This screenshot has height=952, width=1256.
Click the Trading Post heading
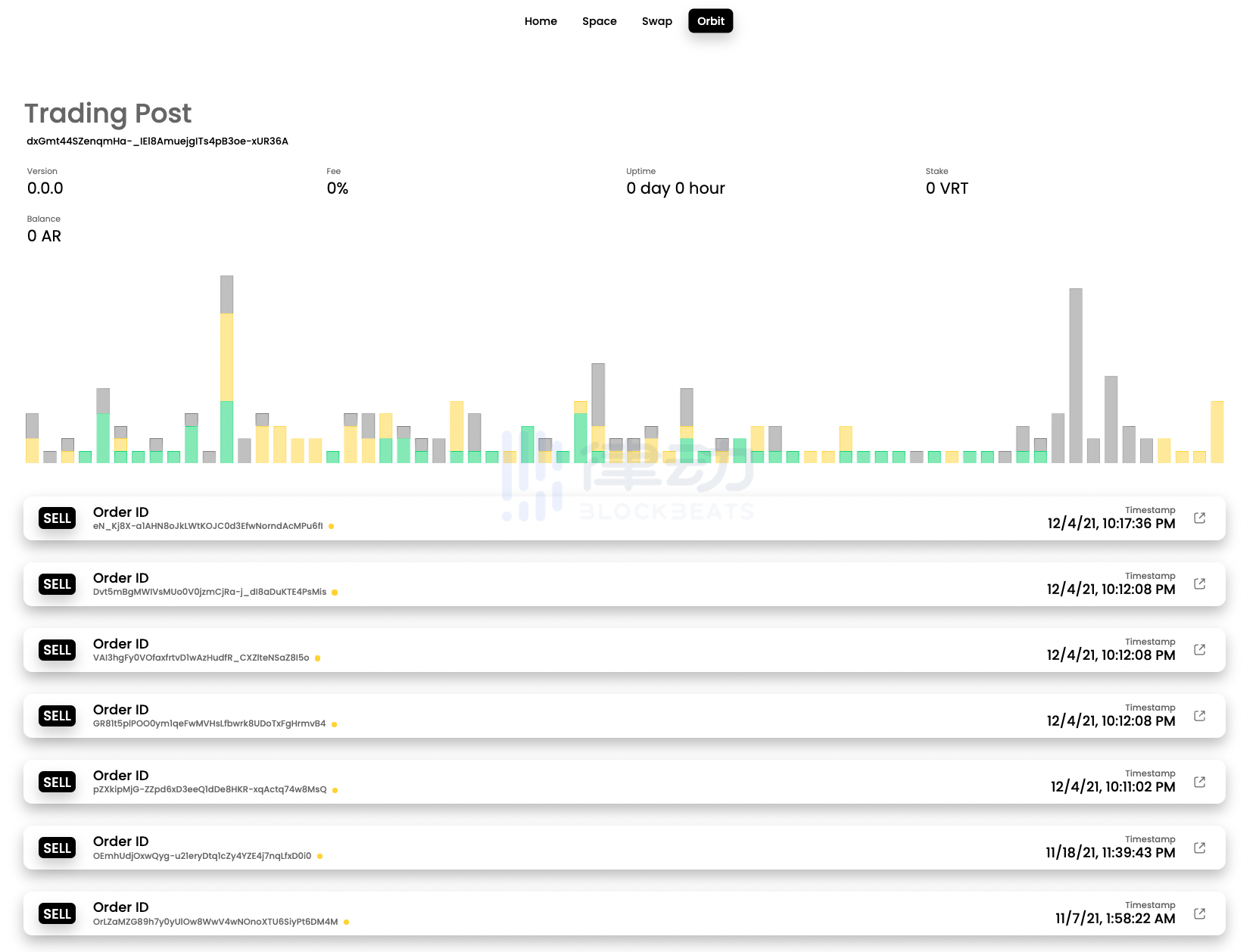click(108, 114)
